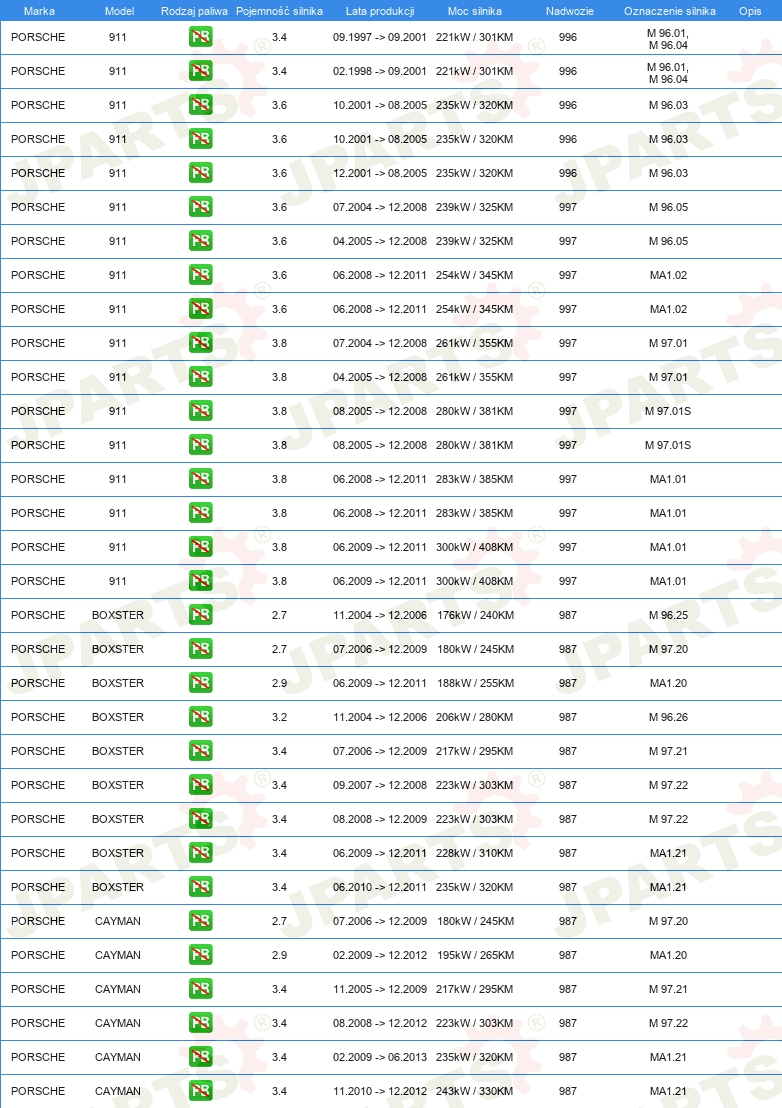Click the Nadwozie column header

tap(569, 11)
